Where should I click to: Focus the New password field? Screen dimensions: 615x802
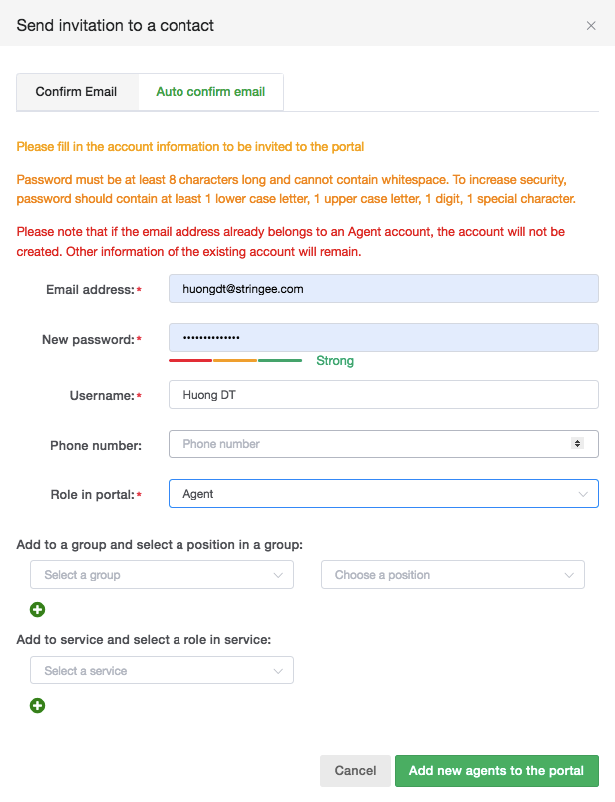[x=384, y=338]
